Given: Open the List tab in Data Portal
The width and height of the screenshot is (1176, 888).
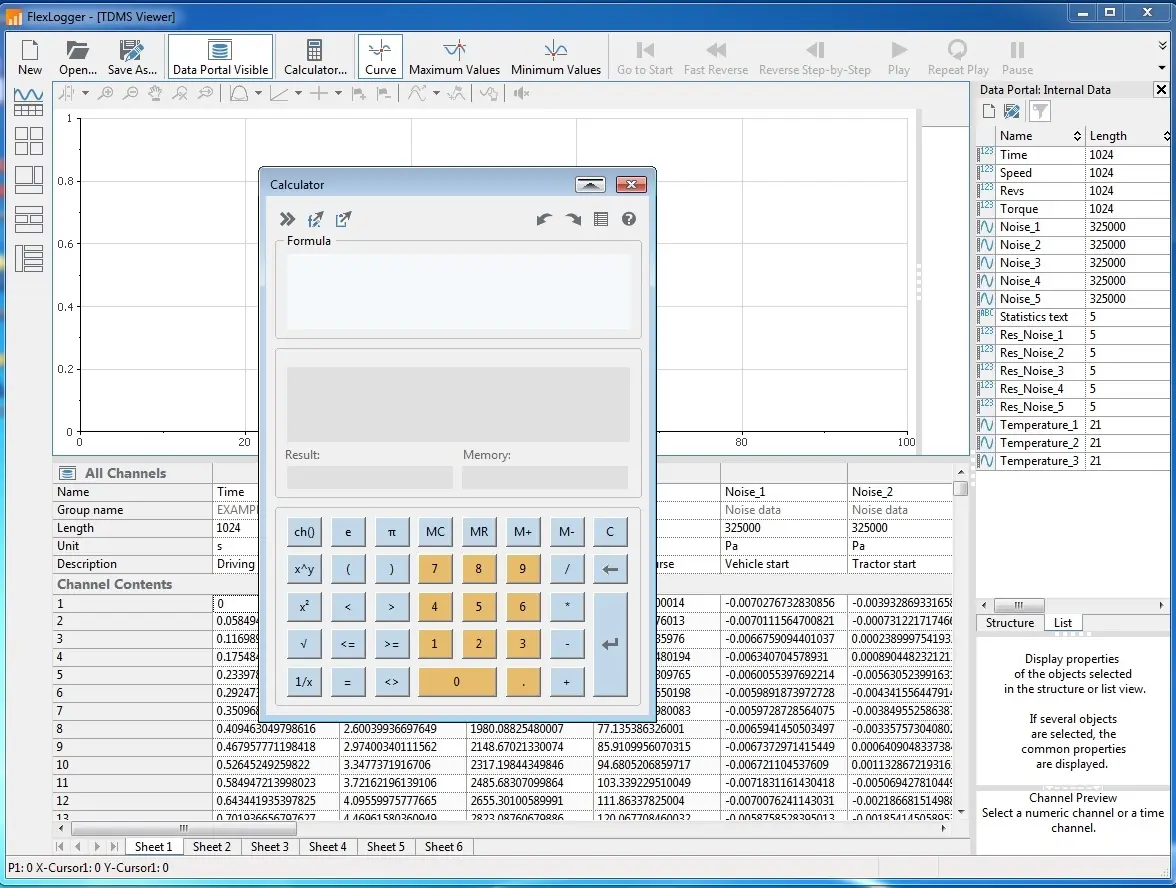Looking at the screenshot, I should [1063, 622].
